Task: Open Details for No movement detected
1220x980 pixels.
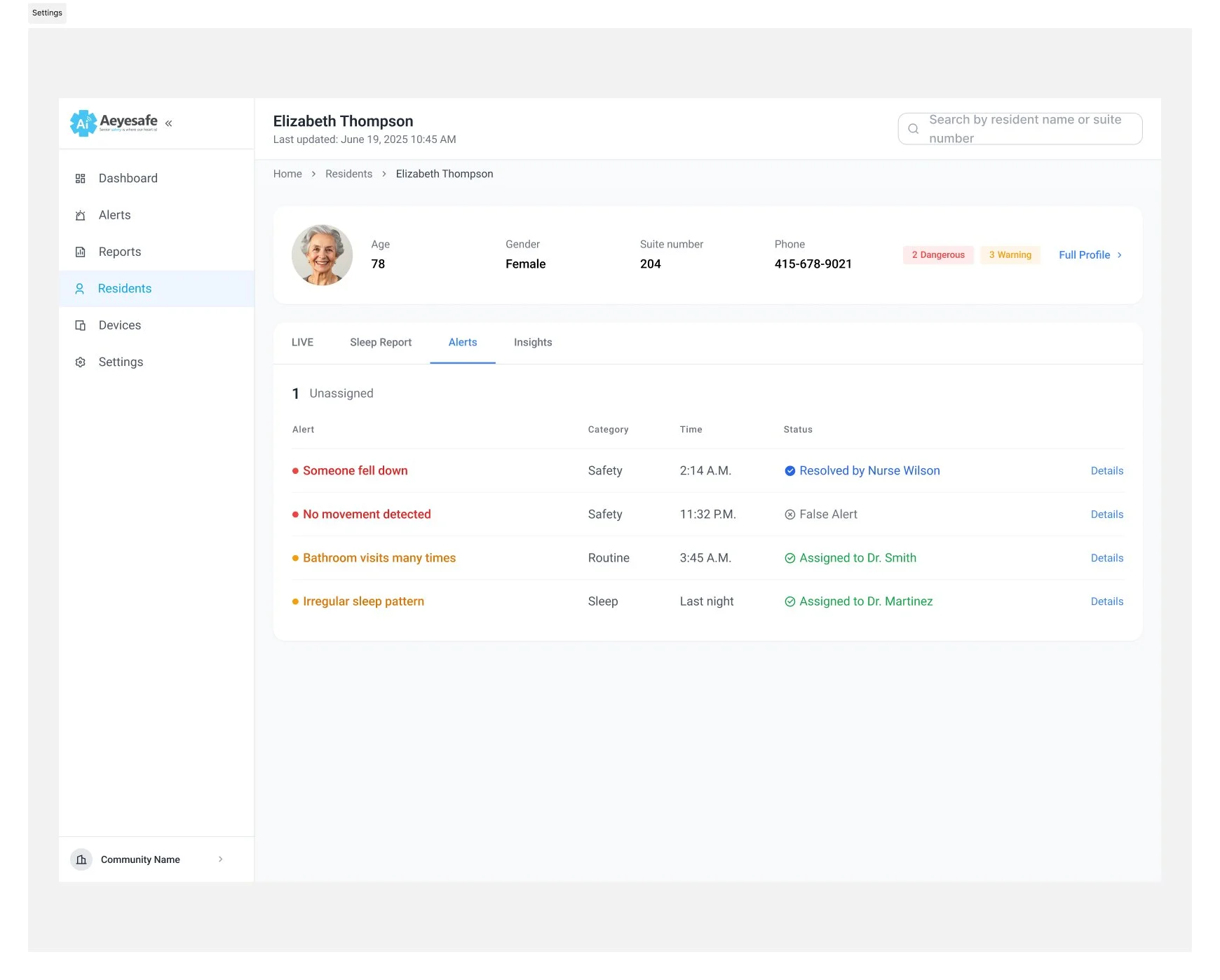Action: 1107,515
